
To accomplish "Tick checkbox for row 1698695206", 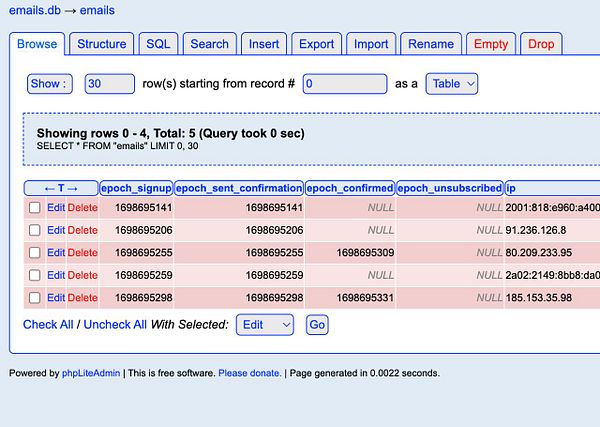I will tap(35, 230).
